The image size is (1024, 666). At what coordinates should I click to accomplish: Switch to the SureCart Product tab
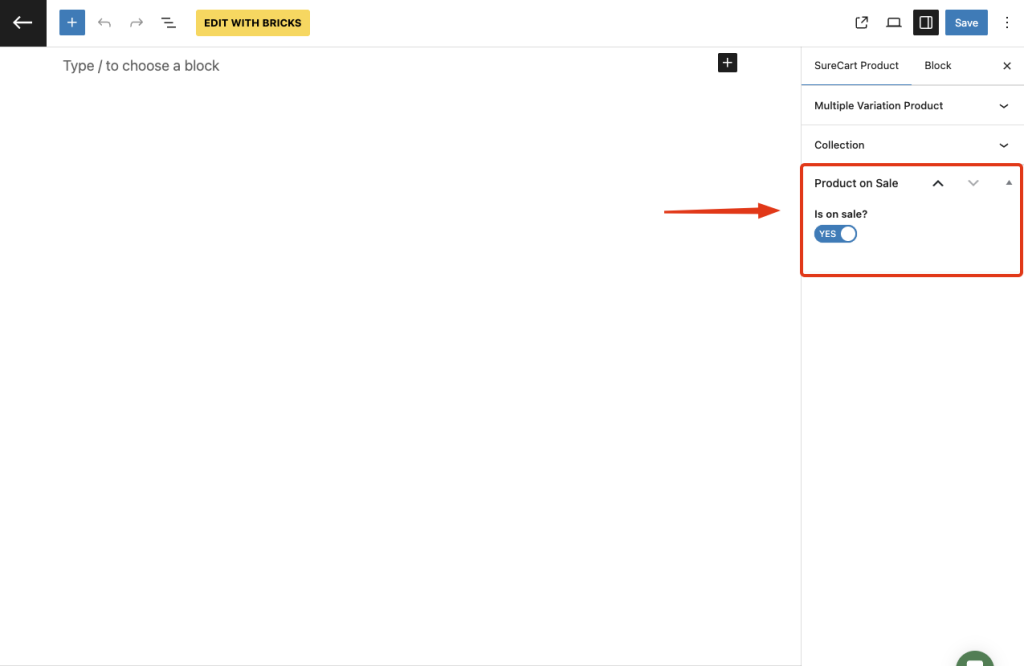[856, 66]
